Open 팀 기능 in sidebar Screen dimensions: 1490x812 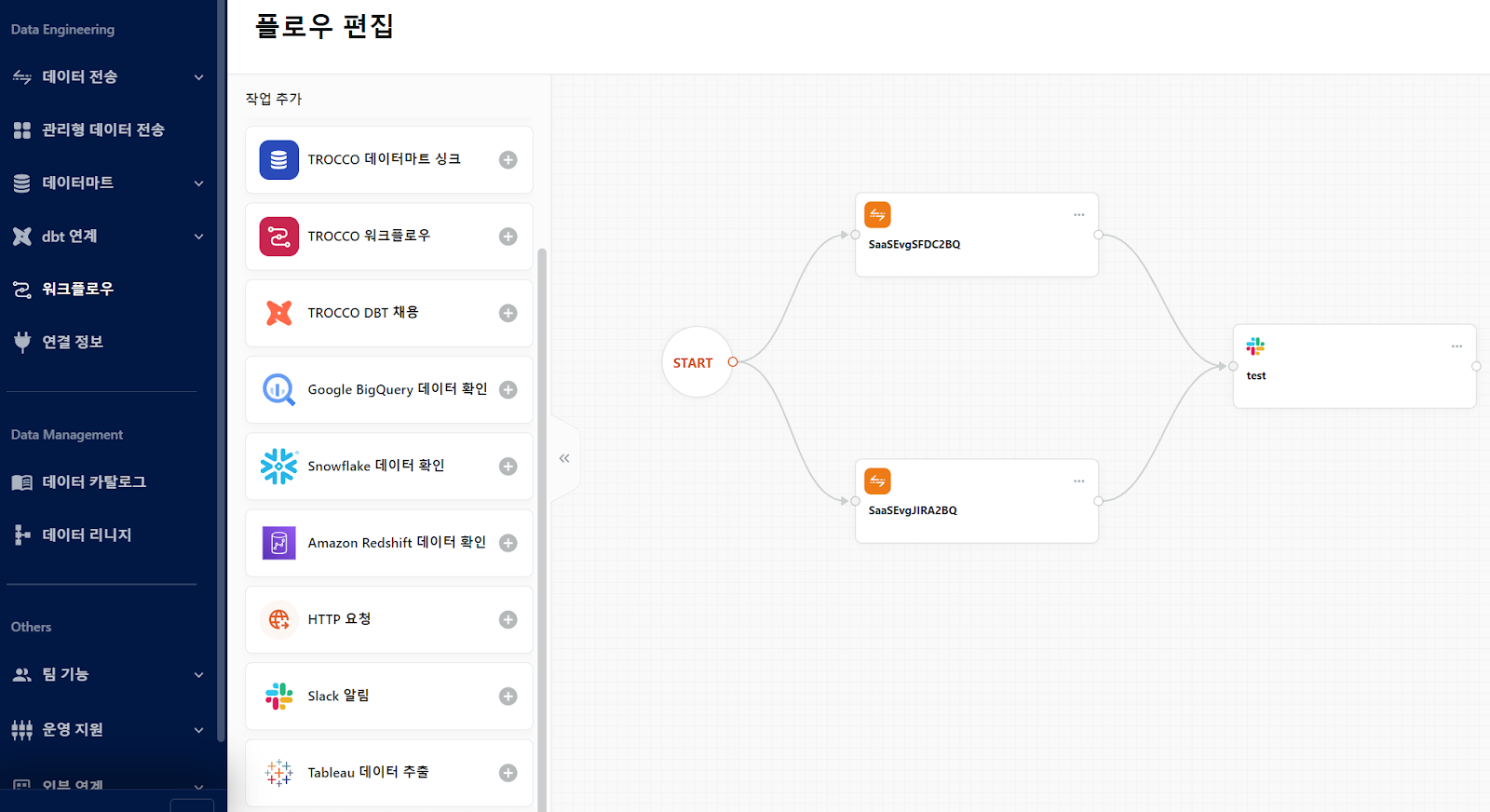[x=64, y=675]
